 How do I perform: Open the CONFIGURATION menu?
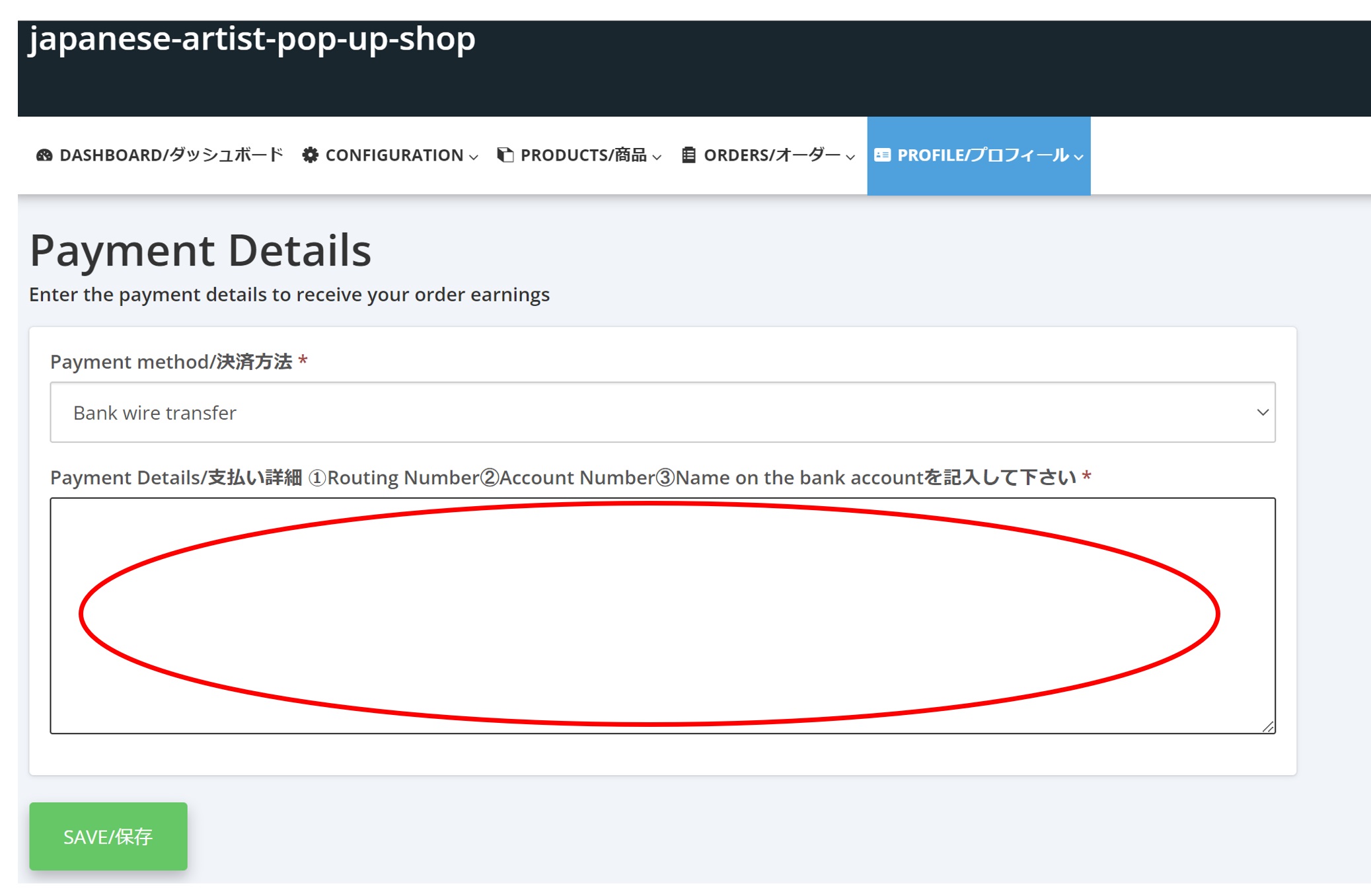[x=394, y=155]
